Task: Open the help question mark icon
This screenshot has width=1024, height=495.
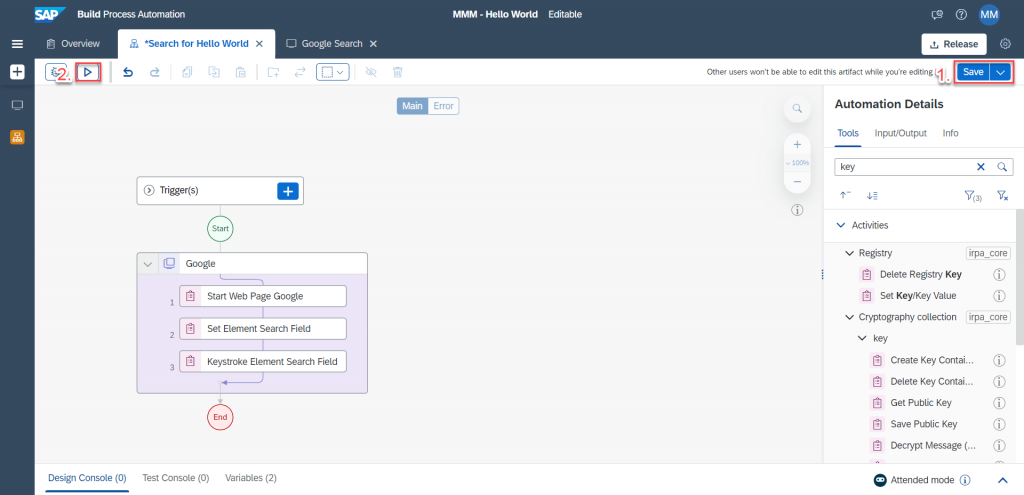Action: click(x=961, y=14)
